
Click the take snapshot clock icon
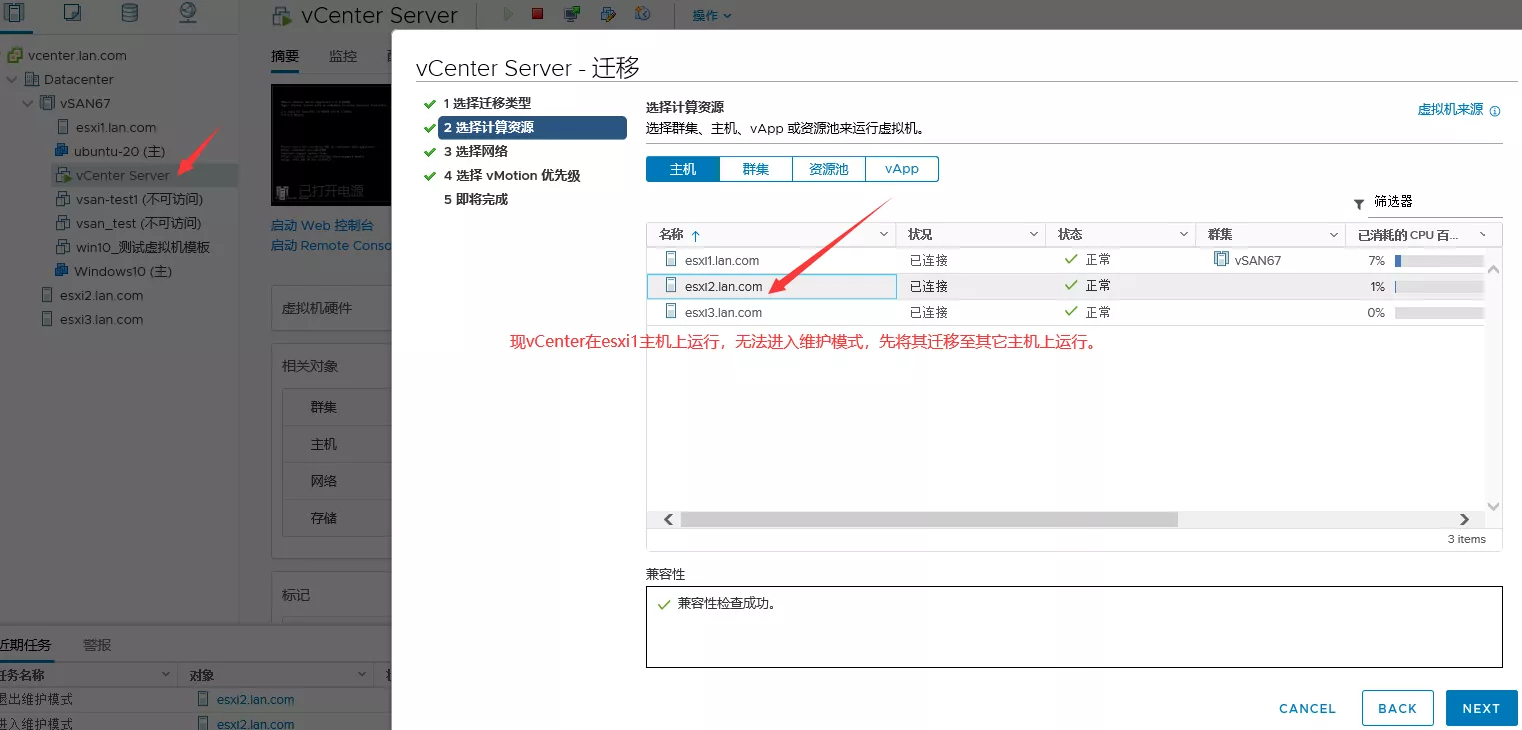click(642, 14)
